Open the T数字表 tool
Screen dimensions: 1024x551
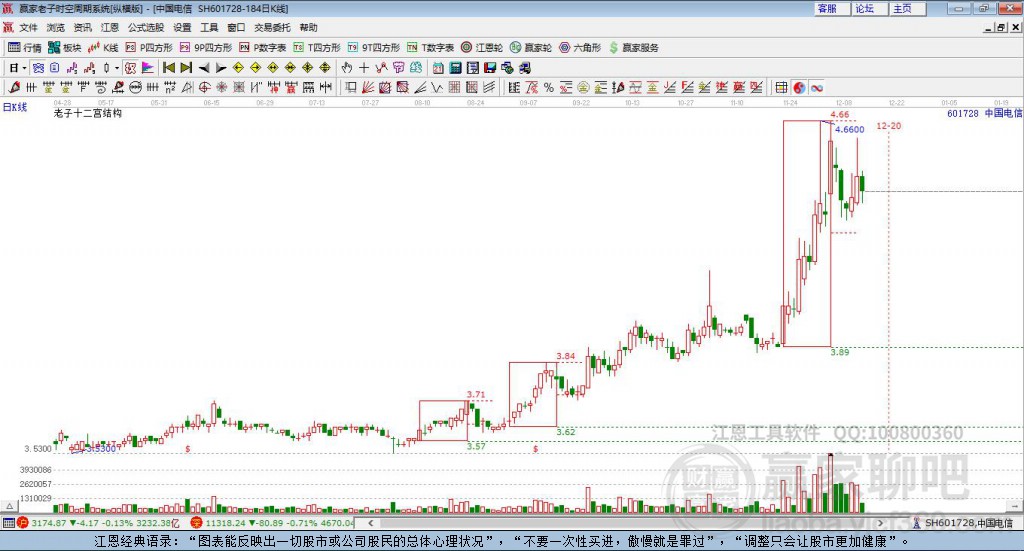point(430,48)
